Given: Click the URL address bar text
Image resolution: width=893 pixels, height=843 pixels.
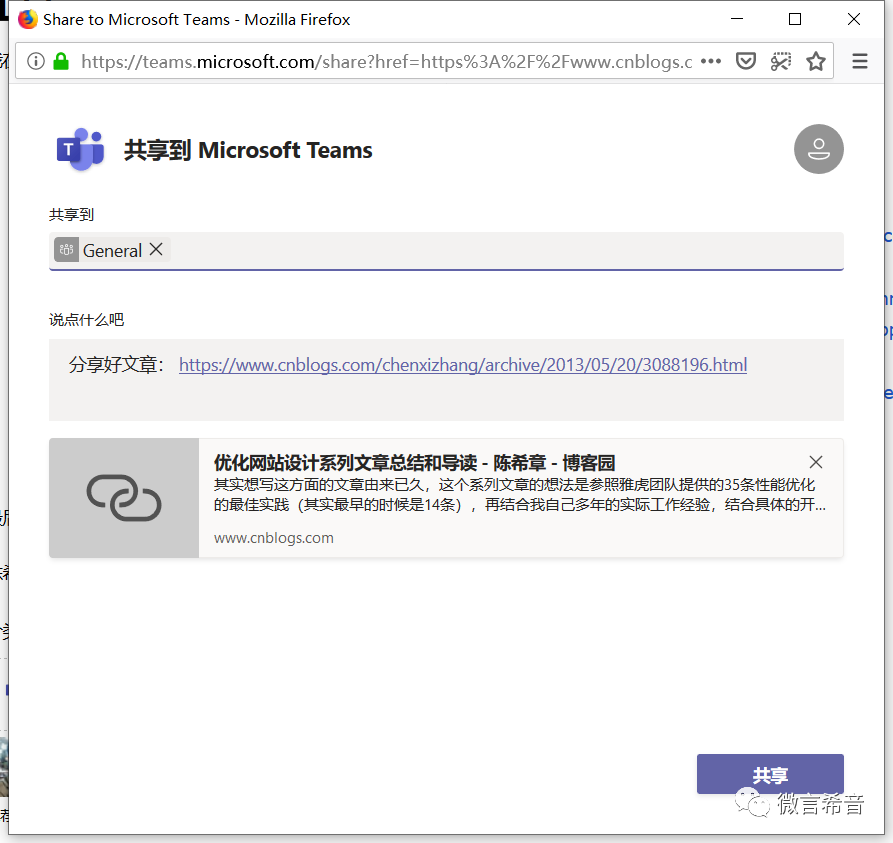Looking at the screenshot, I should [x=386, y=61].
